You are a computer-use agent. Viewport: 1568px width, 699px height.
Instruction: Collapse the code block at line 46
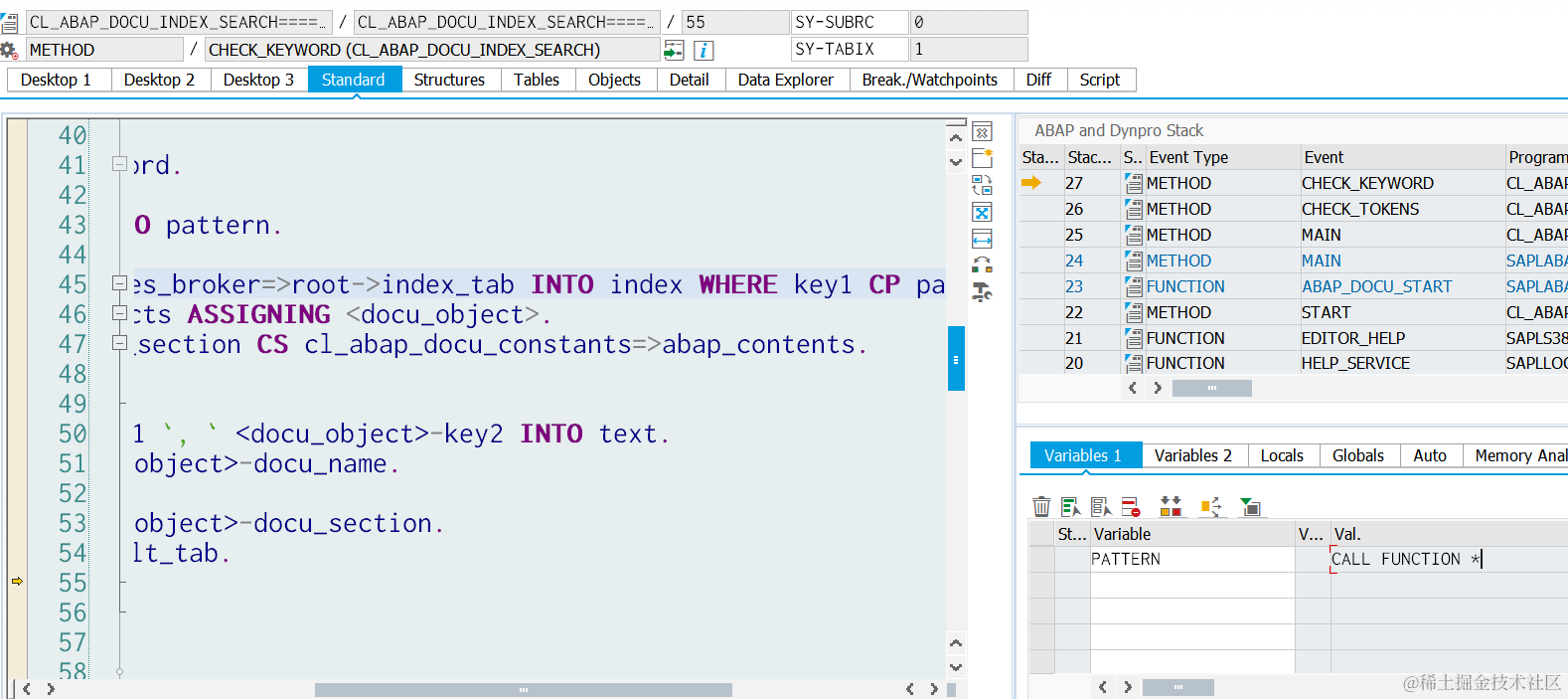(119, 313)
